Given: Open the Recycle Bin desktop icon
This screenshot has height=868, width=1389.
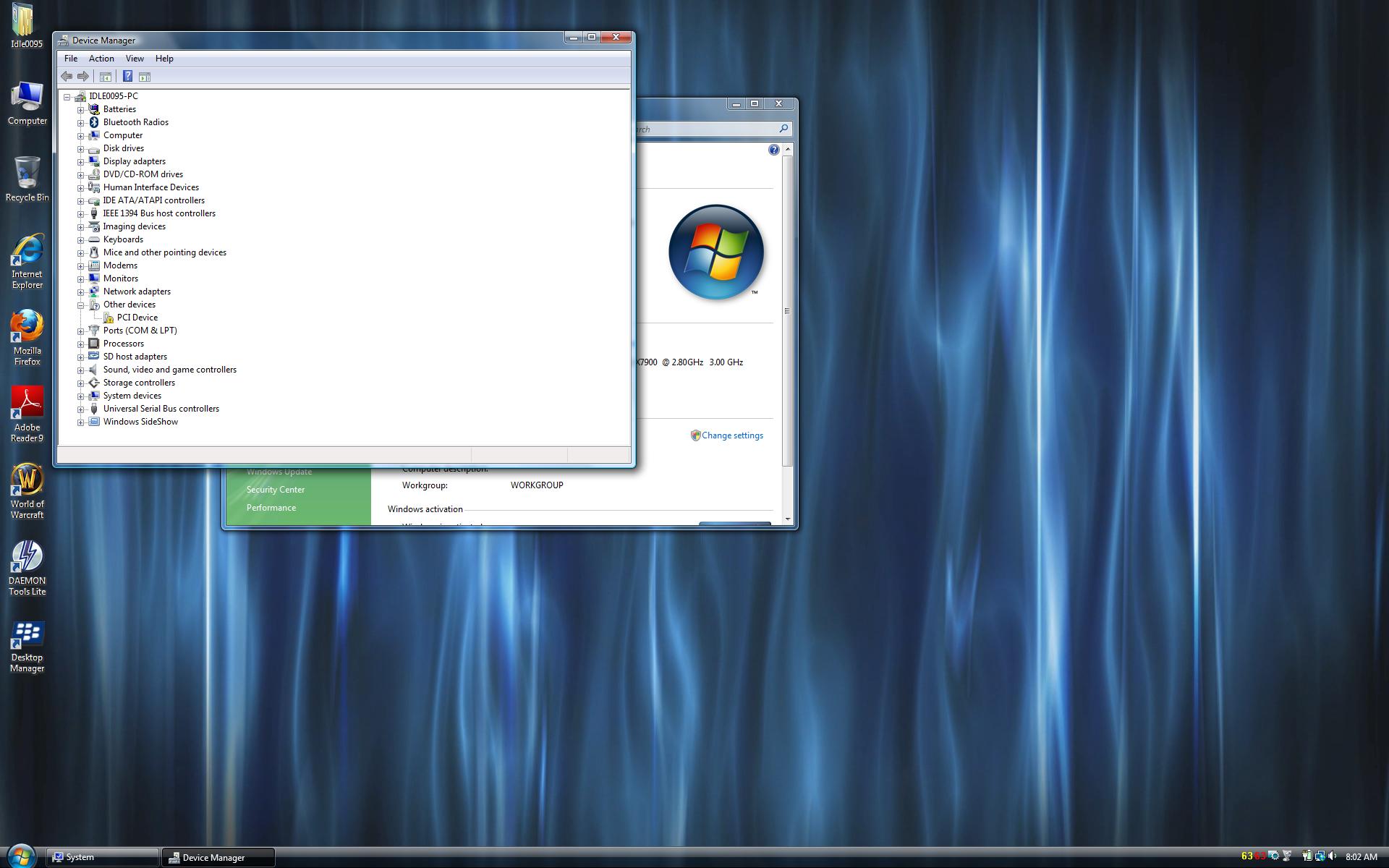Looking at the screenshot, I should click(x=27, y=179).
